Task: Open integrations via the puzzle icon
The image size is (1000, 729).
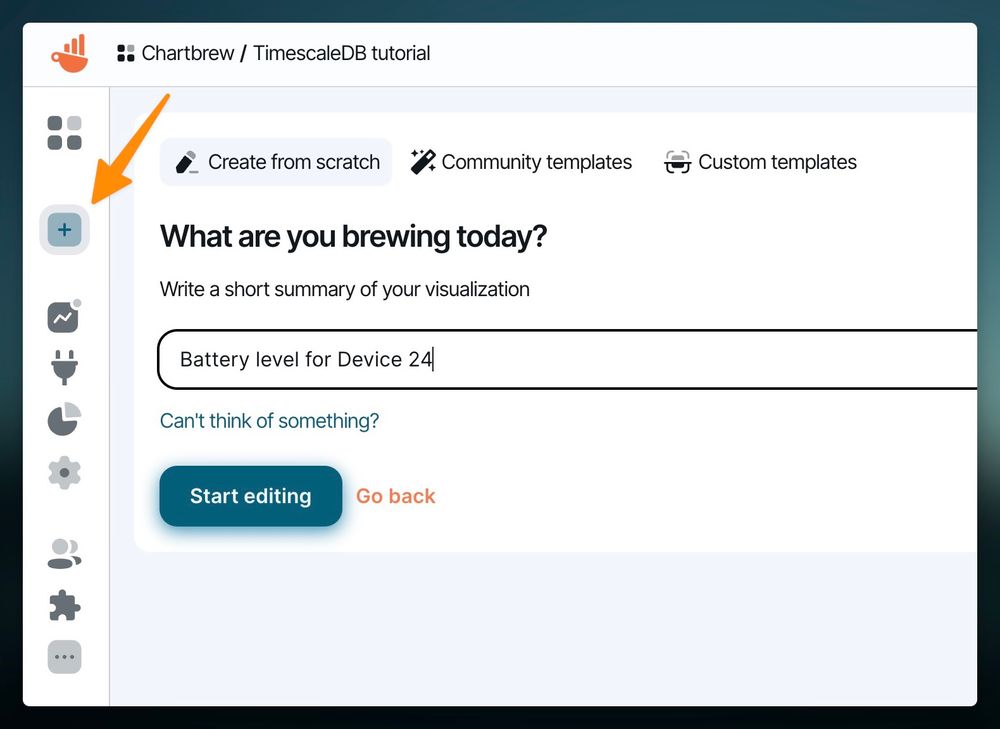Action: pos(62,605)
